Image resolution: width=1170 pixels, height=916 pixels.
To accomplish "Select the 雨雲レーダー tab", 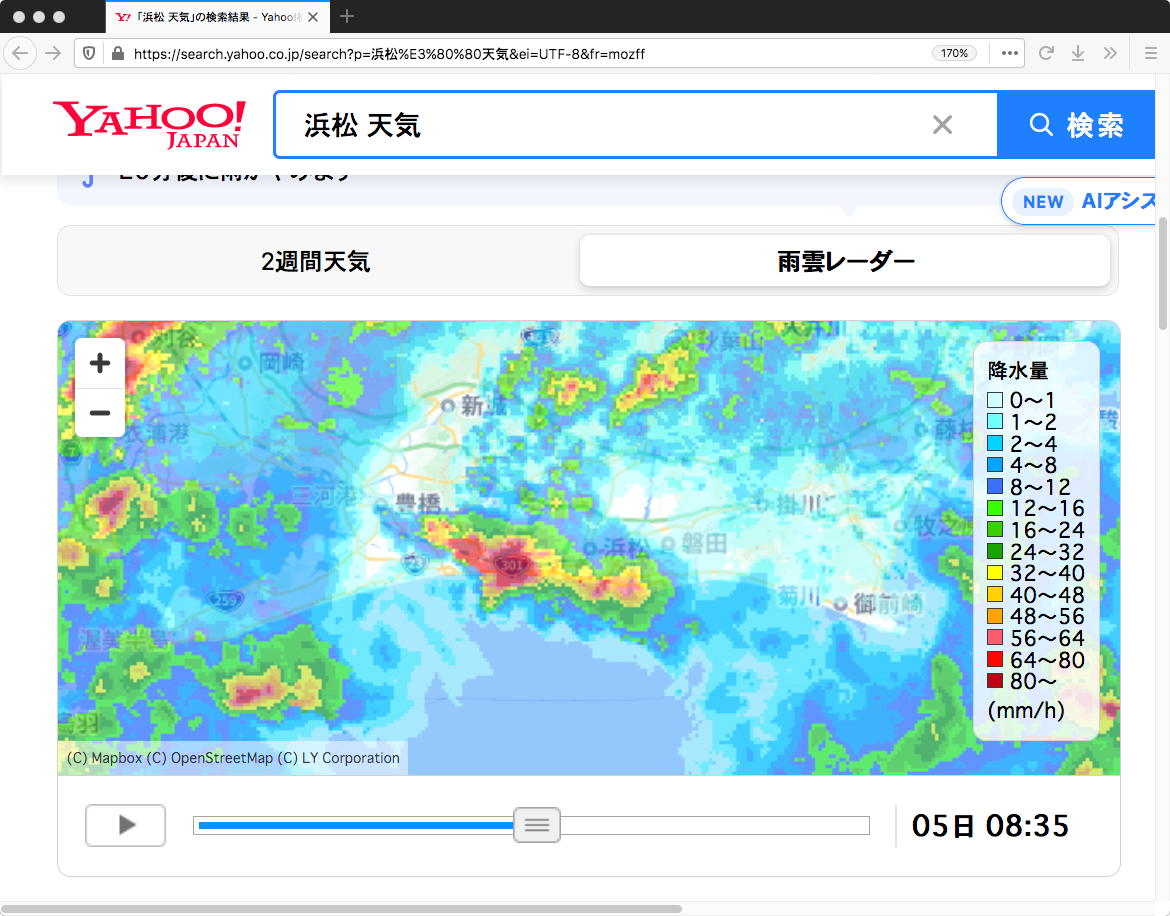I will [x=845, y=261].
